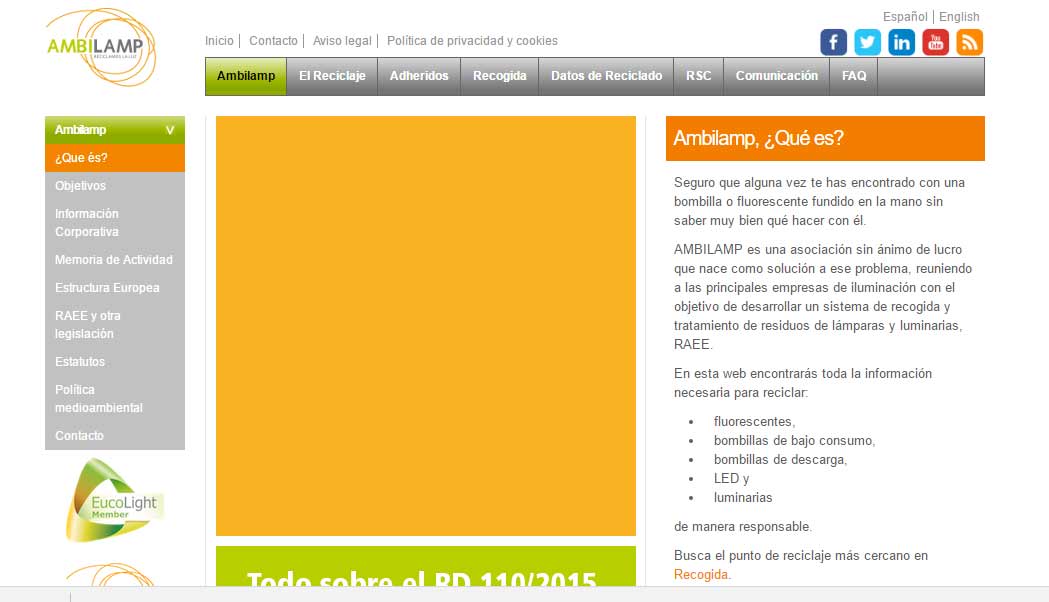Click the EucoLight Member badge
This screenshot has height=602, width=1049.
[x=114, y=500]
